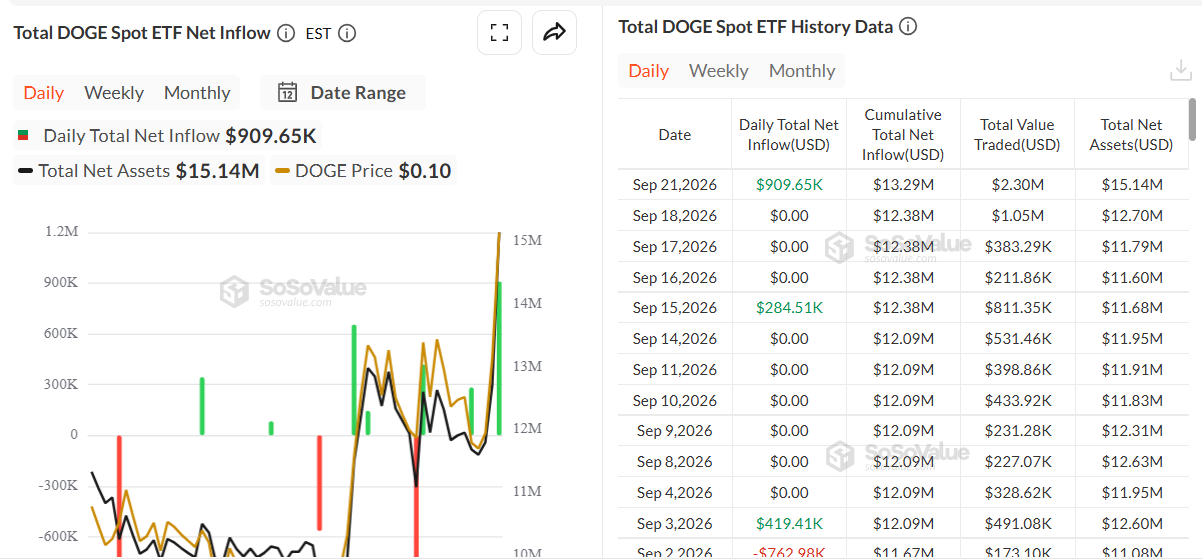Image resolution: width=1202 pixels, height=559 pixels.
Task: Click the Date column header
Action: [675, 135]
